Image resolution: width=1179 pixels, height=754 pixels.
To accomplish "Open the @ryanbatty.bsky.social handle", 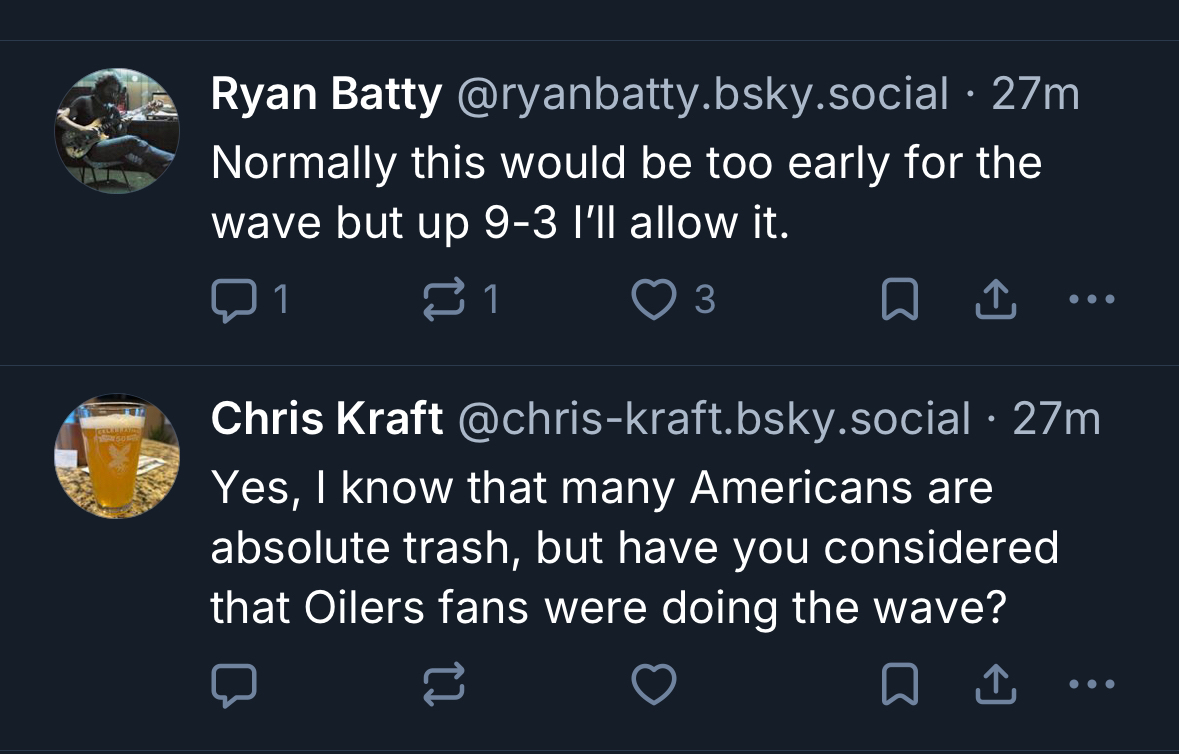I will tap(703, 95).
